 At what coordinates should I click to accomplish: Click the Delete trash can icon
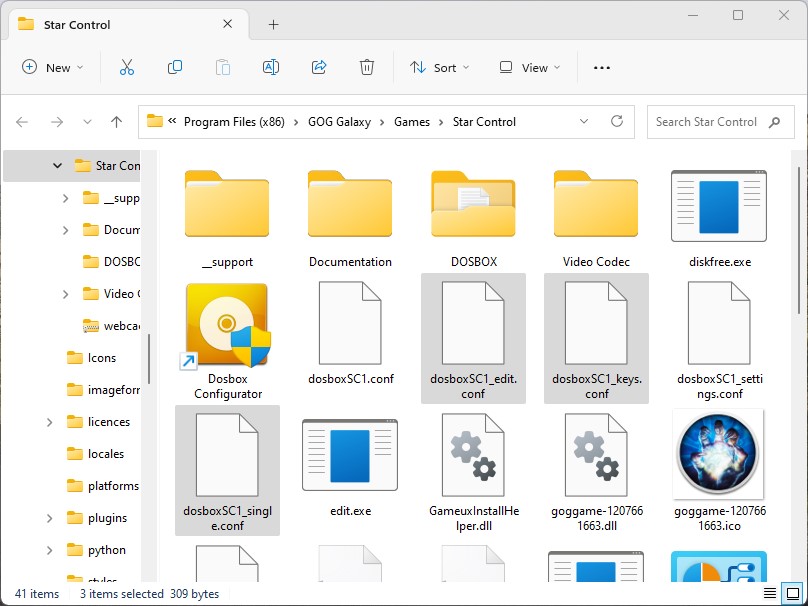coord(366,68)
